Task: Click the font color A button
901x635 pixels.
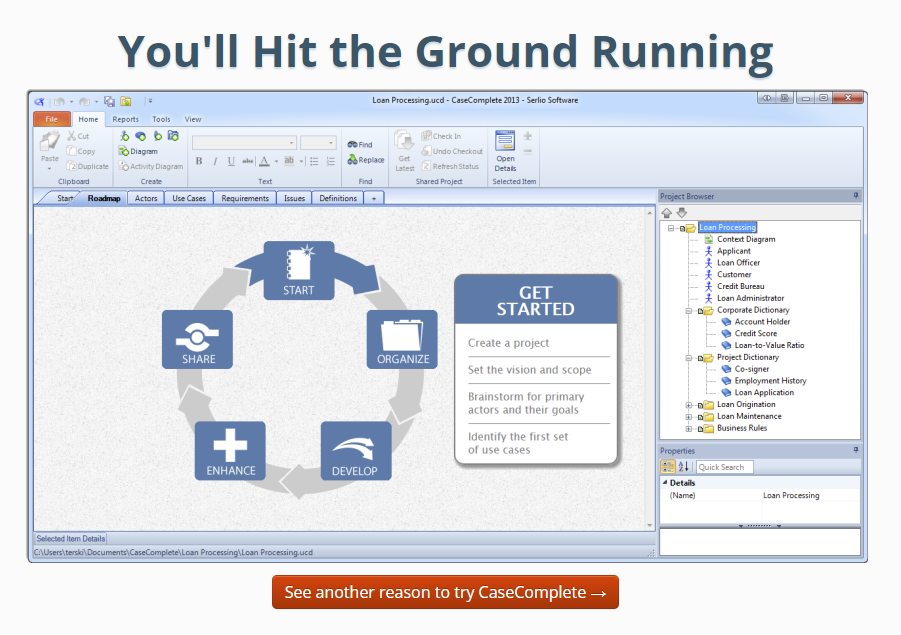Action: 264,161
